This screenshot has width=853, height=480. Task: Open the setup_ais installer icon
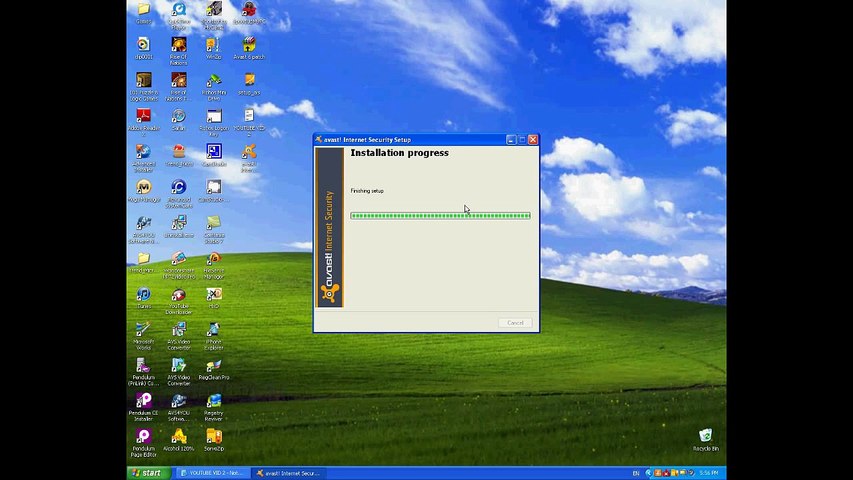tap(249, 84)
